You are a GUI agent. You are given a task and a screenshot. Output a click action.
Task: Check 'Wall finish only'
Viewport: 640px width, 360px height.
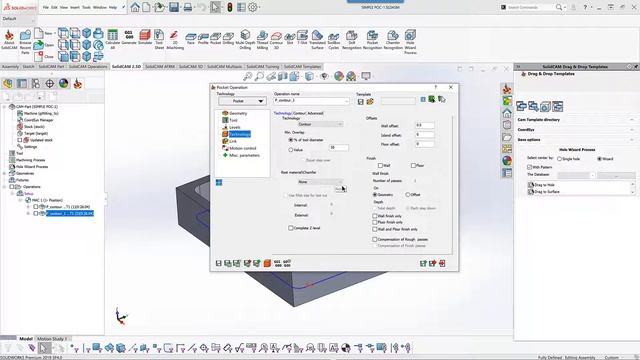(374, 216)
